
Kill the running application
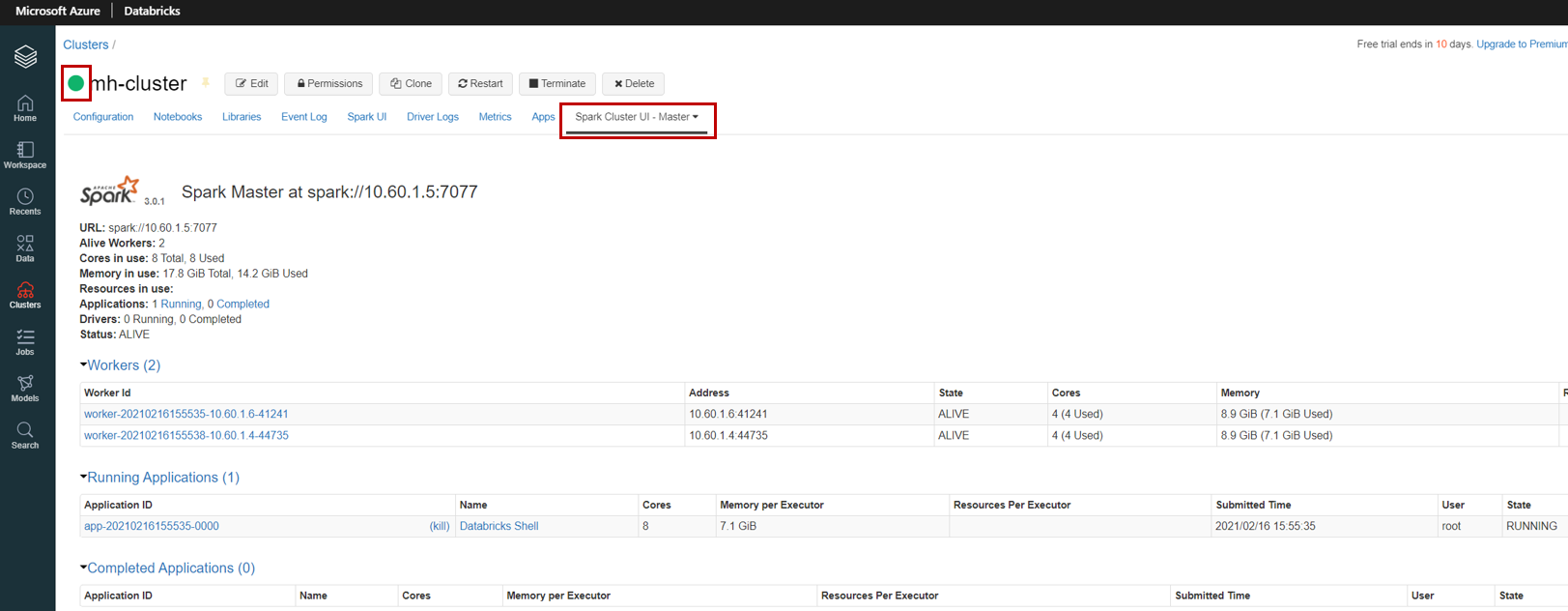(x=440, y=527)
